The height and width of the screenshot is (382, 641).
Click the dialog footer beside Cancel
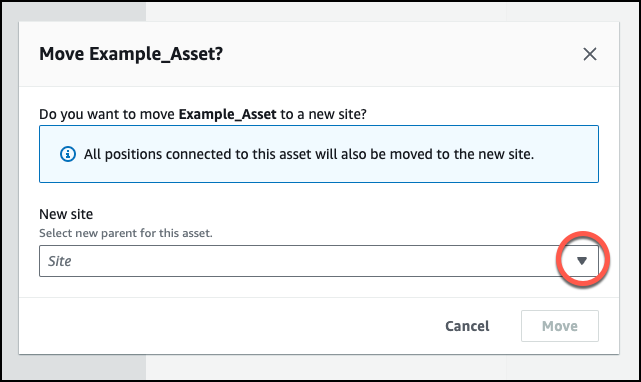229,326
